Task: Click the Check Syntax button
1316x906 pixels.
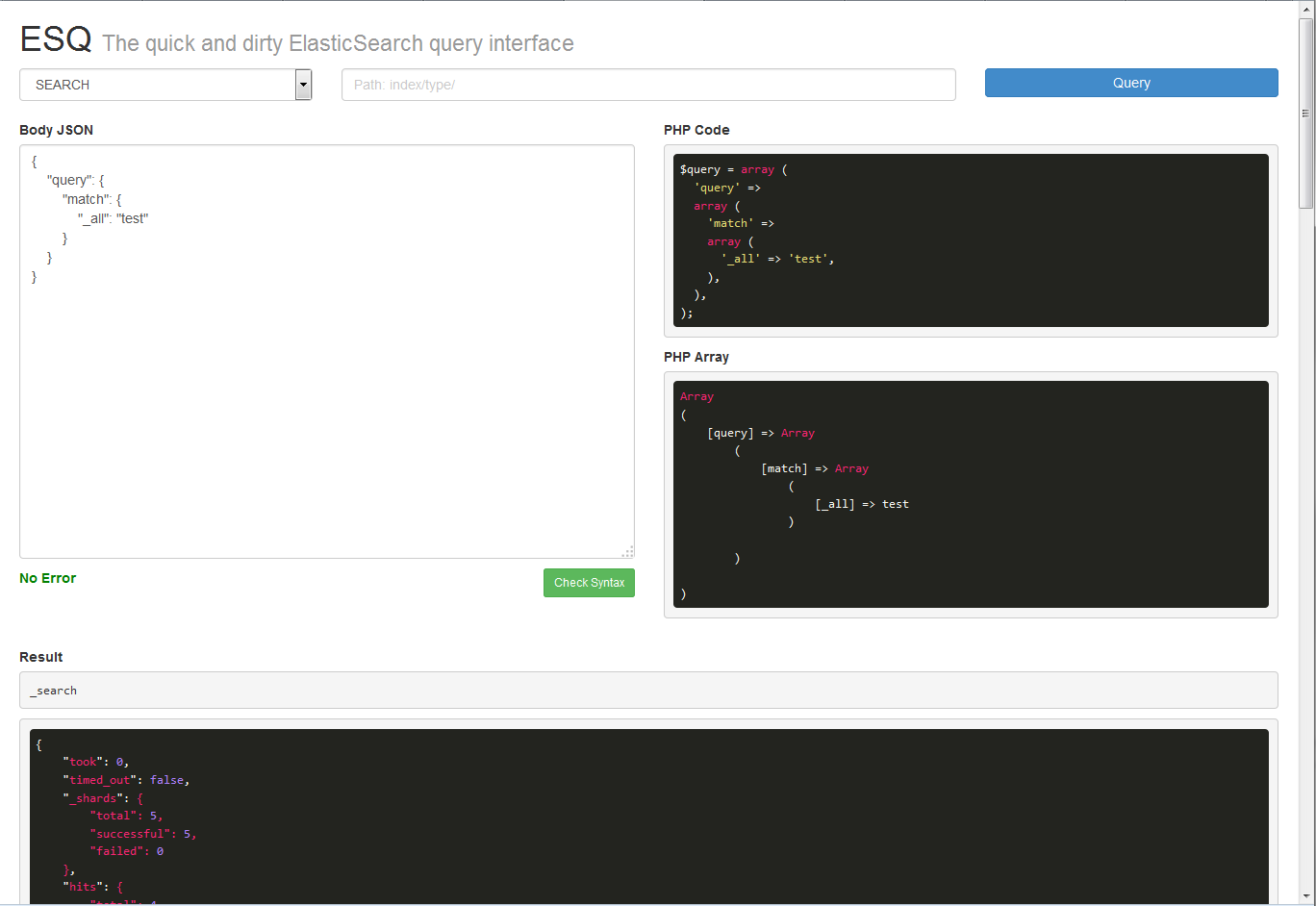Action: coord(589,583)
